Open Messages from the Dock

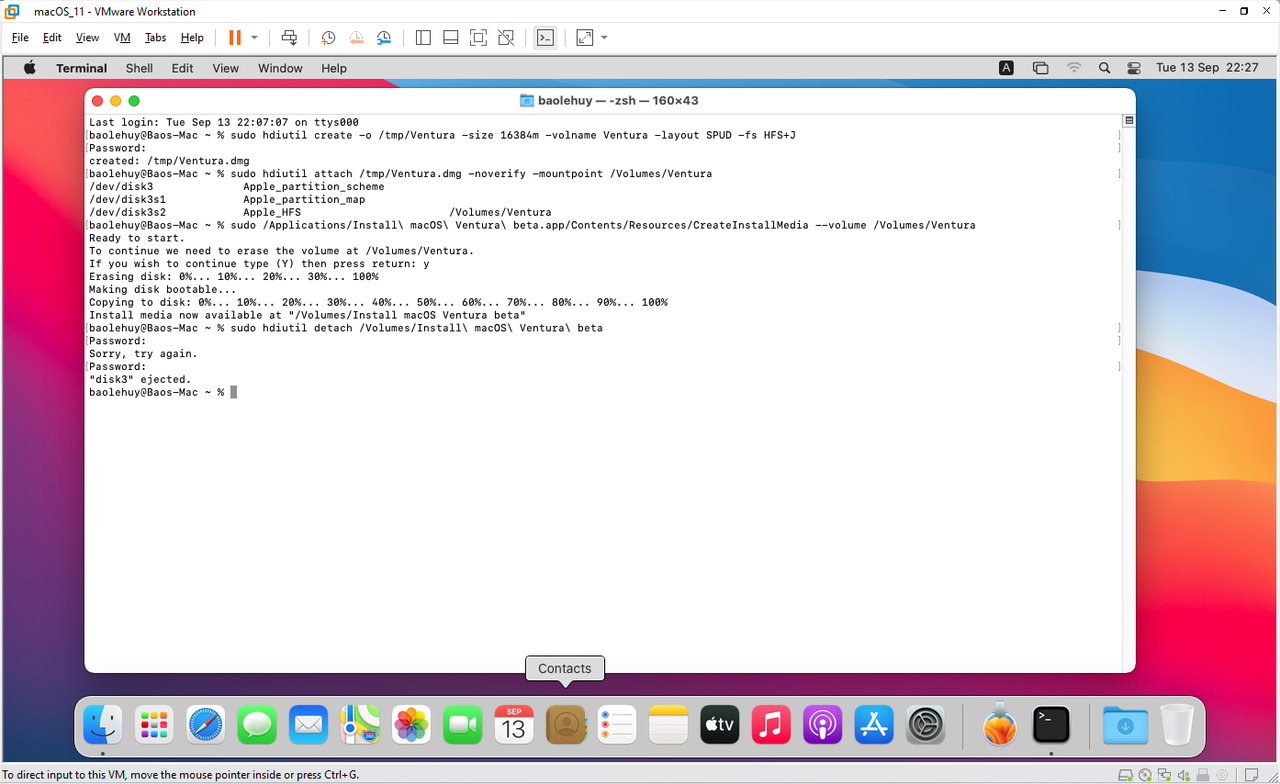click(x=257, y=724)
